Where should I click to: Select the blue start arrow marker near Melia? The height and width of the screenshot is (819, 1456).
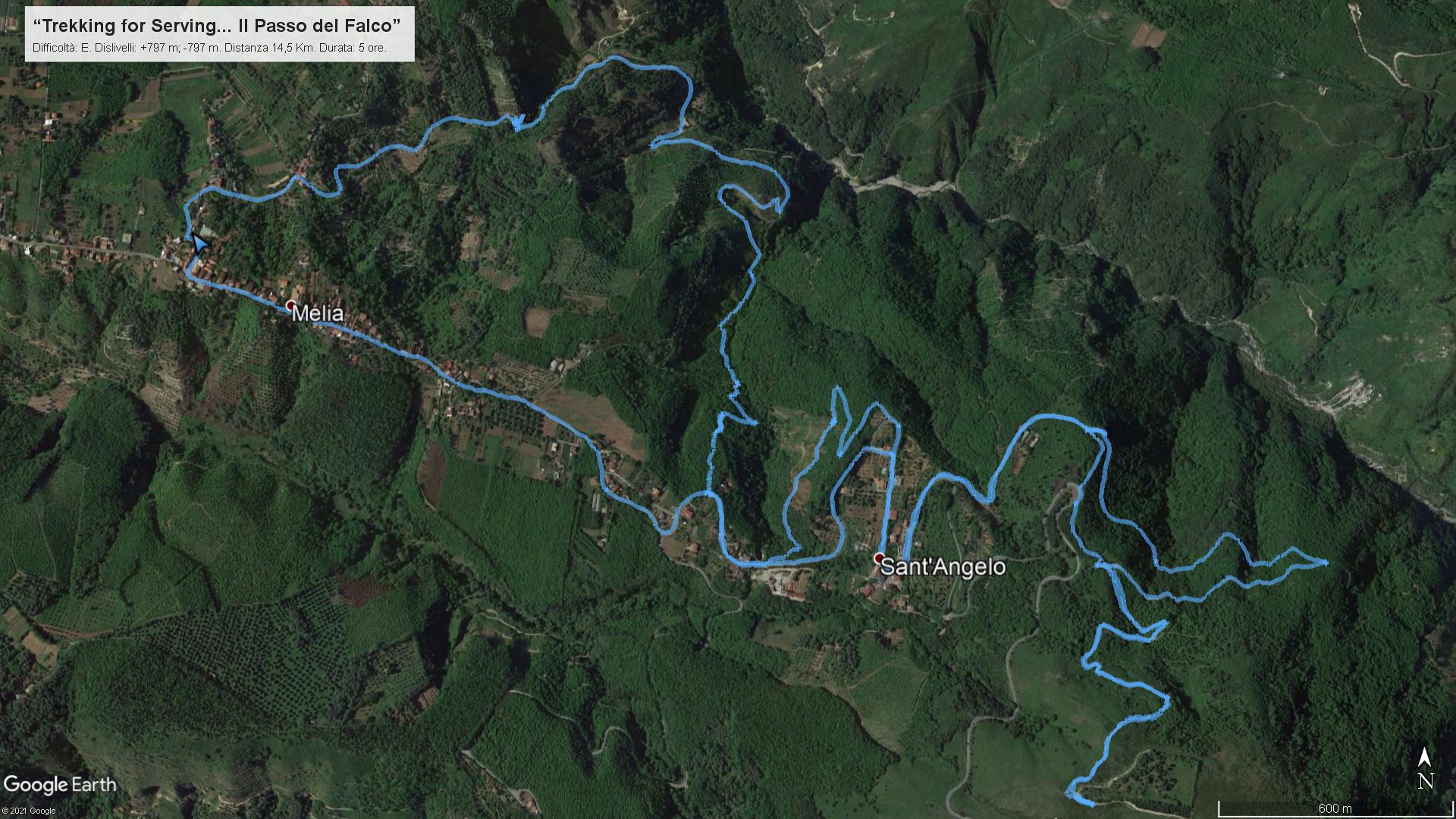[x=199, y=243]
